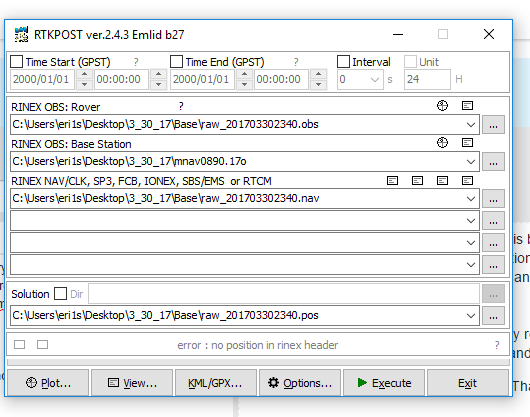The image size is (530, 417).
Task: Open the Options... dialog
Action: 300,383
